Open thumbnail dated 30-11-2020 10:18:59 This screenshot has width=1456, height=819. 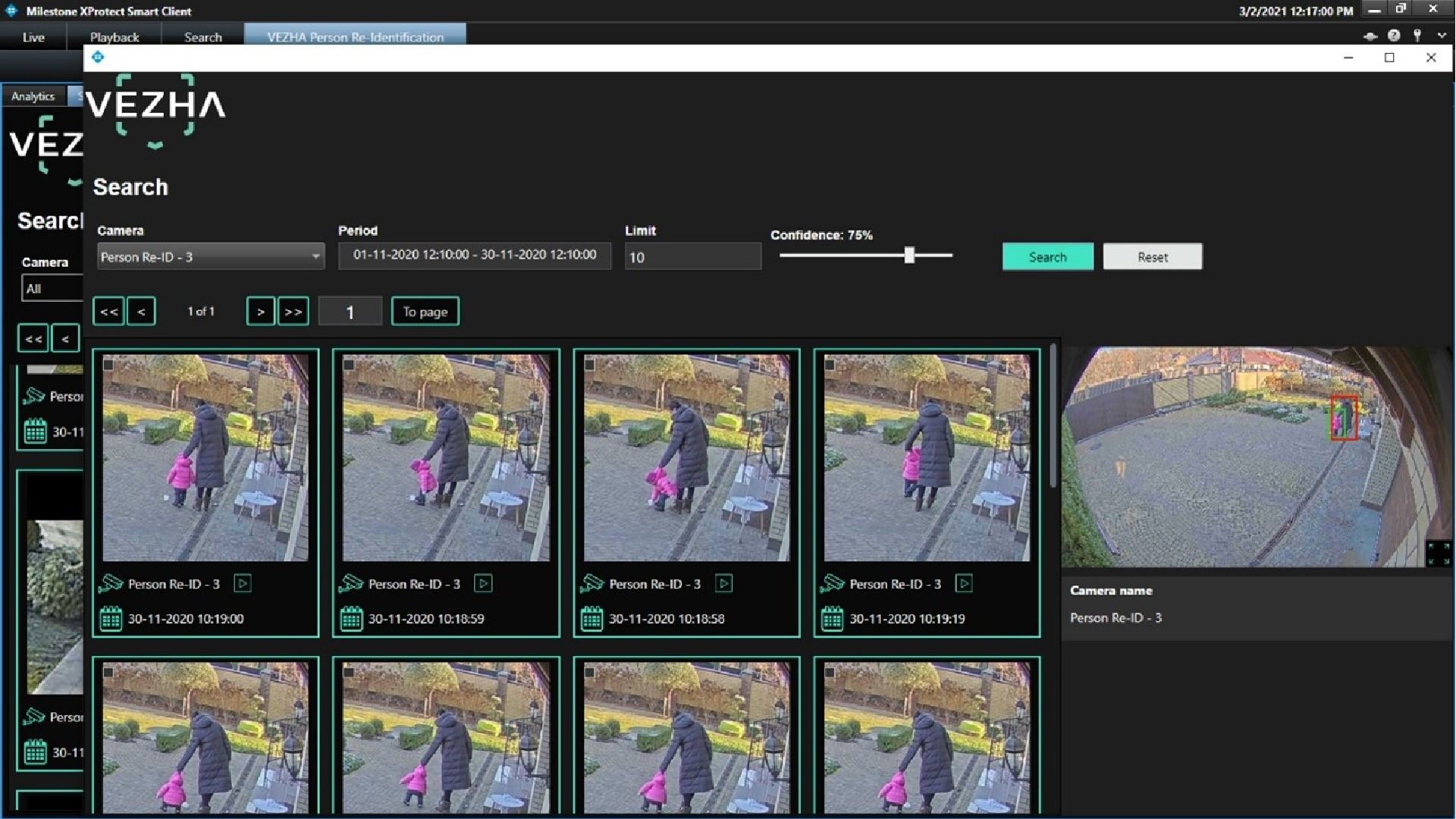pyautogui.click(x=446, y=458)
